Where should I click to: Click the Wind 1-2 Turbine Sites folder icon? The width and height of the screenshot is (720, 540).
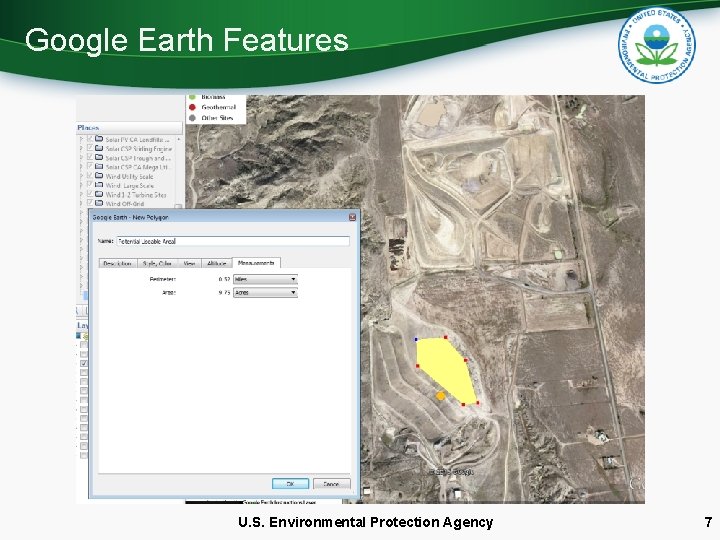click(99, 194)
